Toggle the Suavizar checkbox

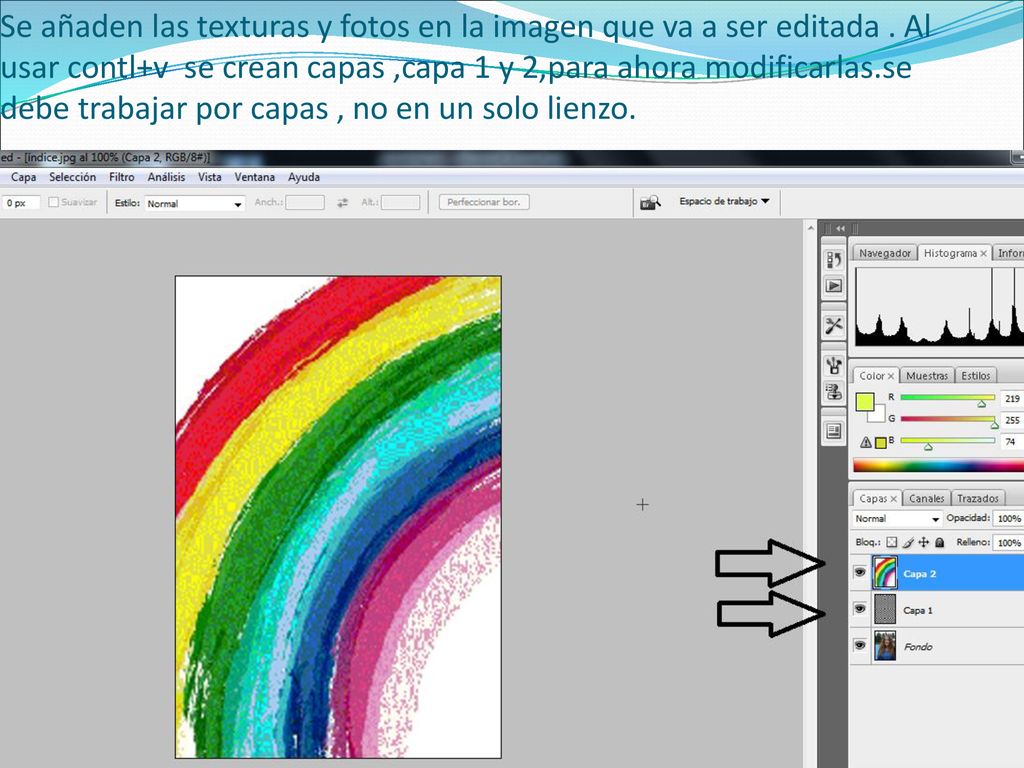(54, 202)
